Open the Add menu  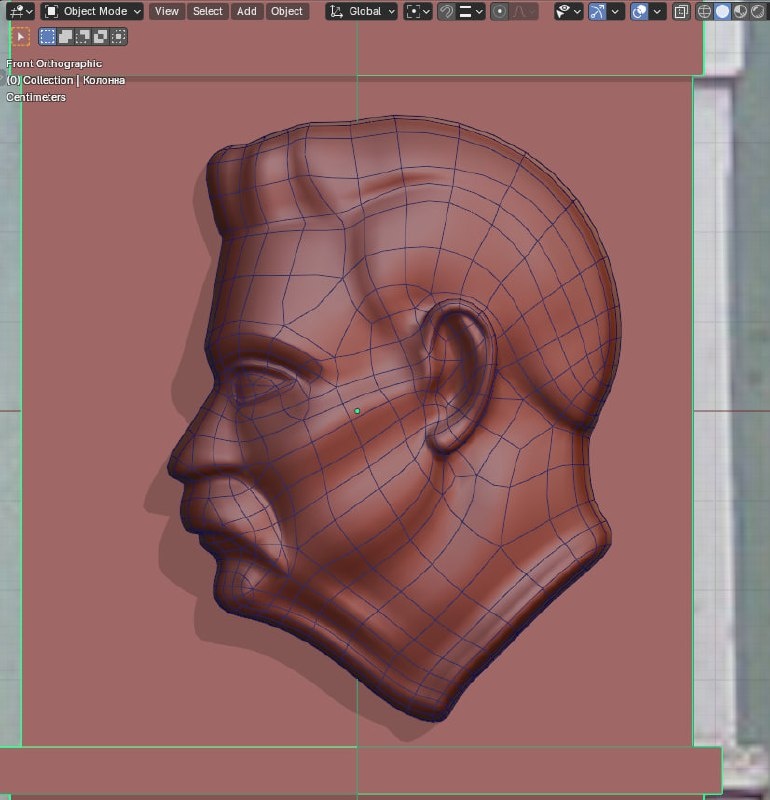click(247, 11)
